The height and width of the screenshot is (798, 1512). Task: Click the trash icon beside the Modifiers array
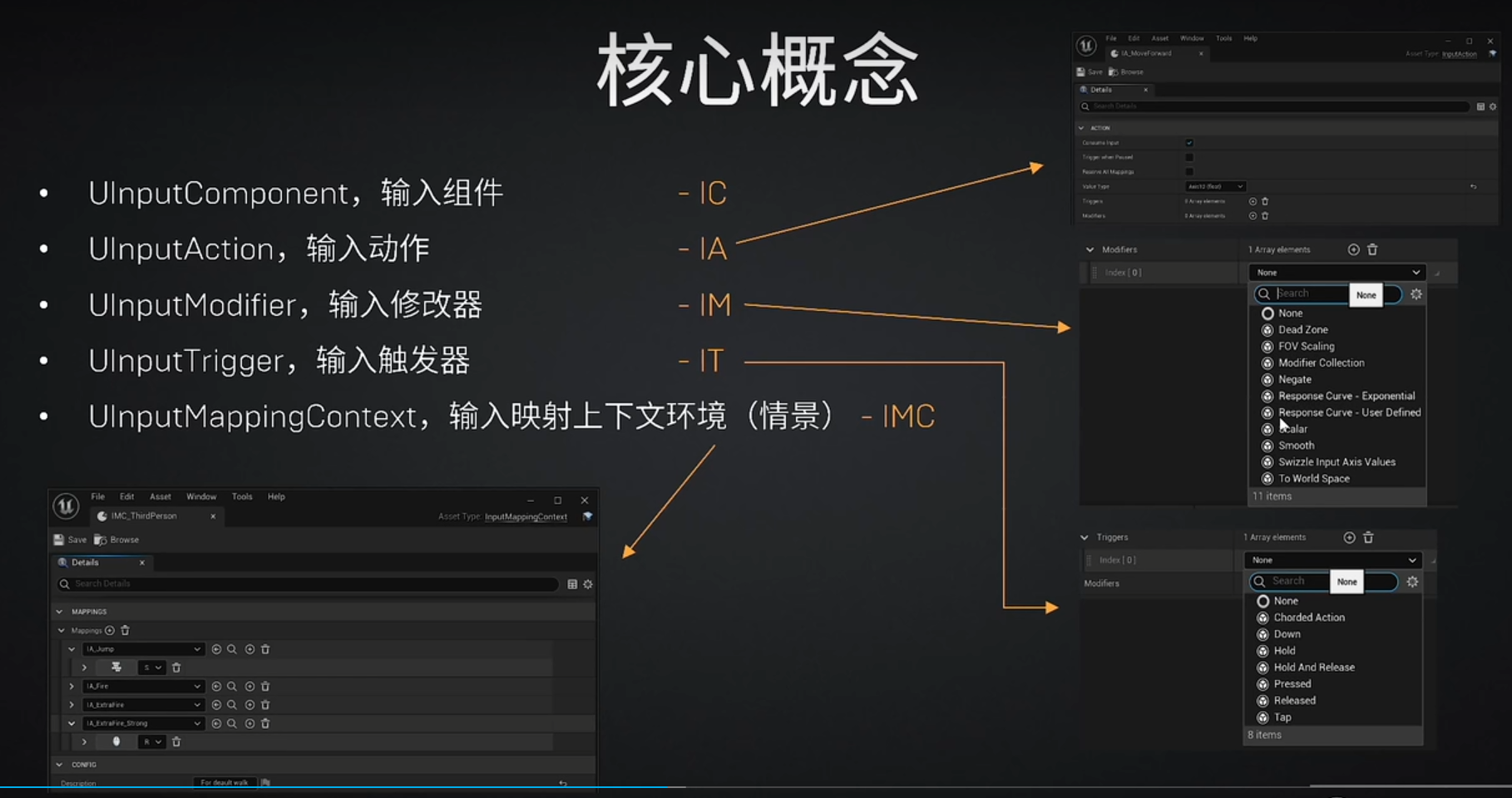tap(1371, 249)
